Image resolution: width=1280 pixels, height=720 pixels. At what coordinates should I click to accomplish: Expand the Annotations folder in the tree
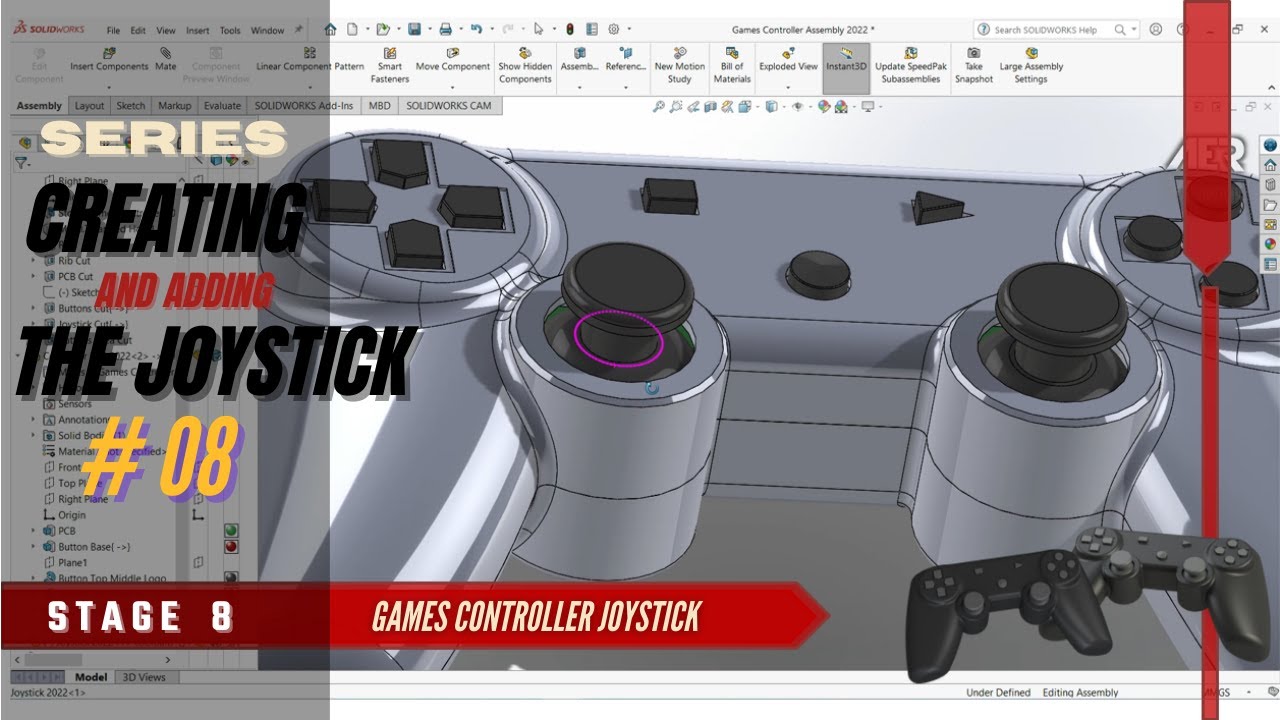(33, 420)
